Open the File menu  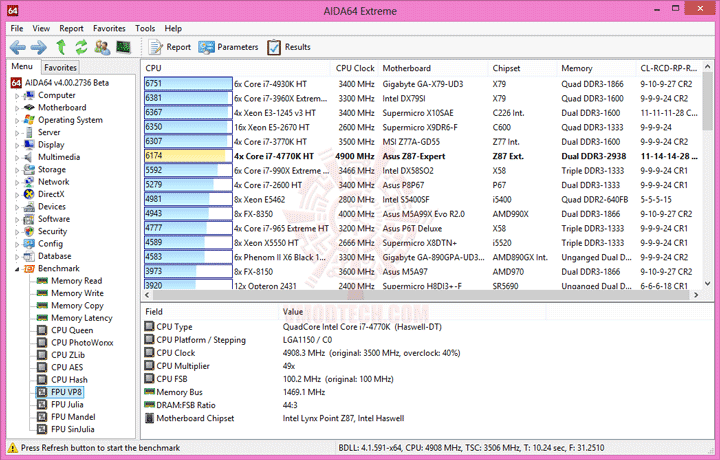(17, 28)
